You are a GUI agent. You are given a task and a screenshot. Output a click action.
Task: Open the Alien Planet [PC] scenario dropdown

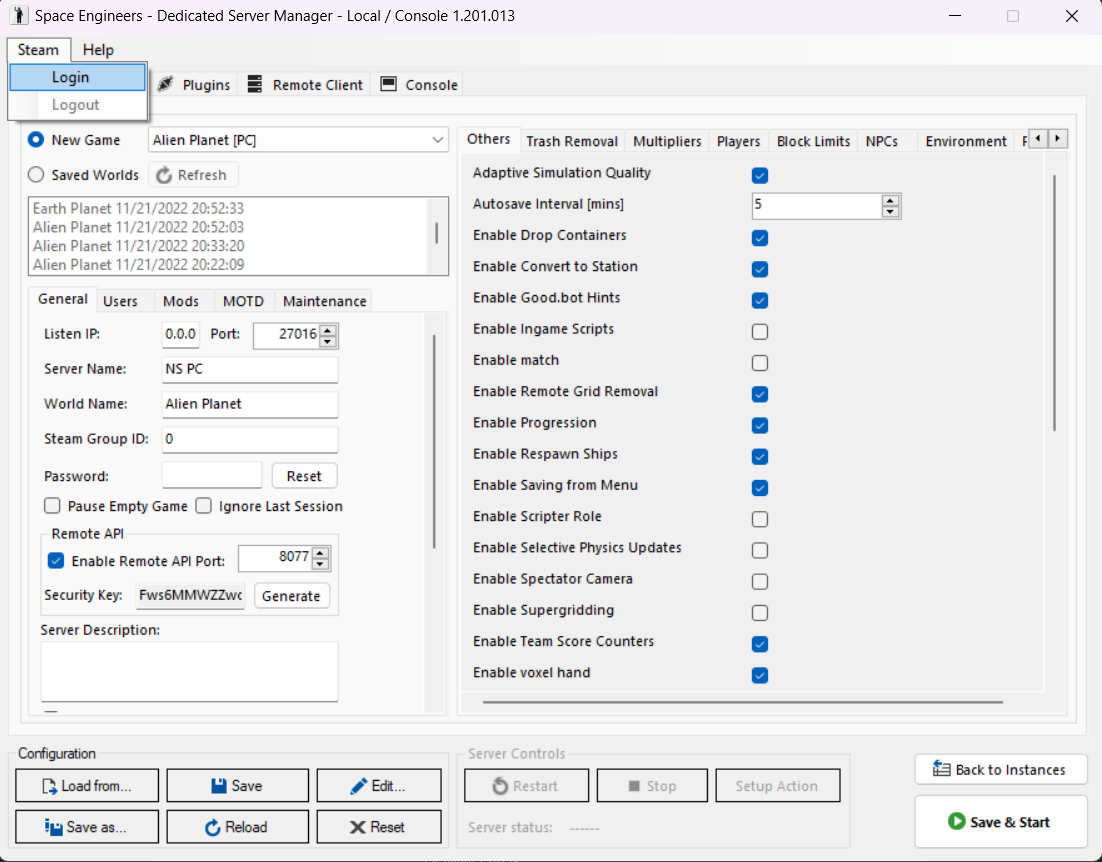tap(298, 140)
